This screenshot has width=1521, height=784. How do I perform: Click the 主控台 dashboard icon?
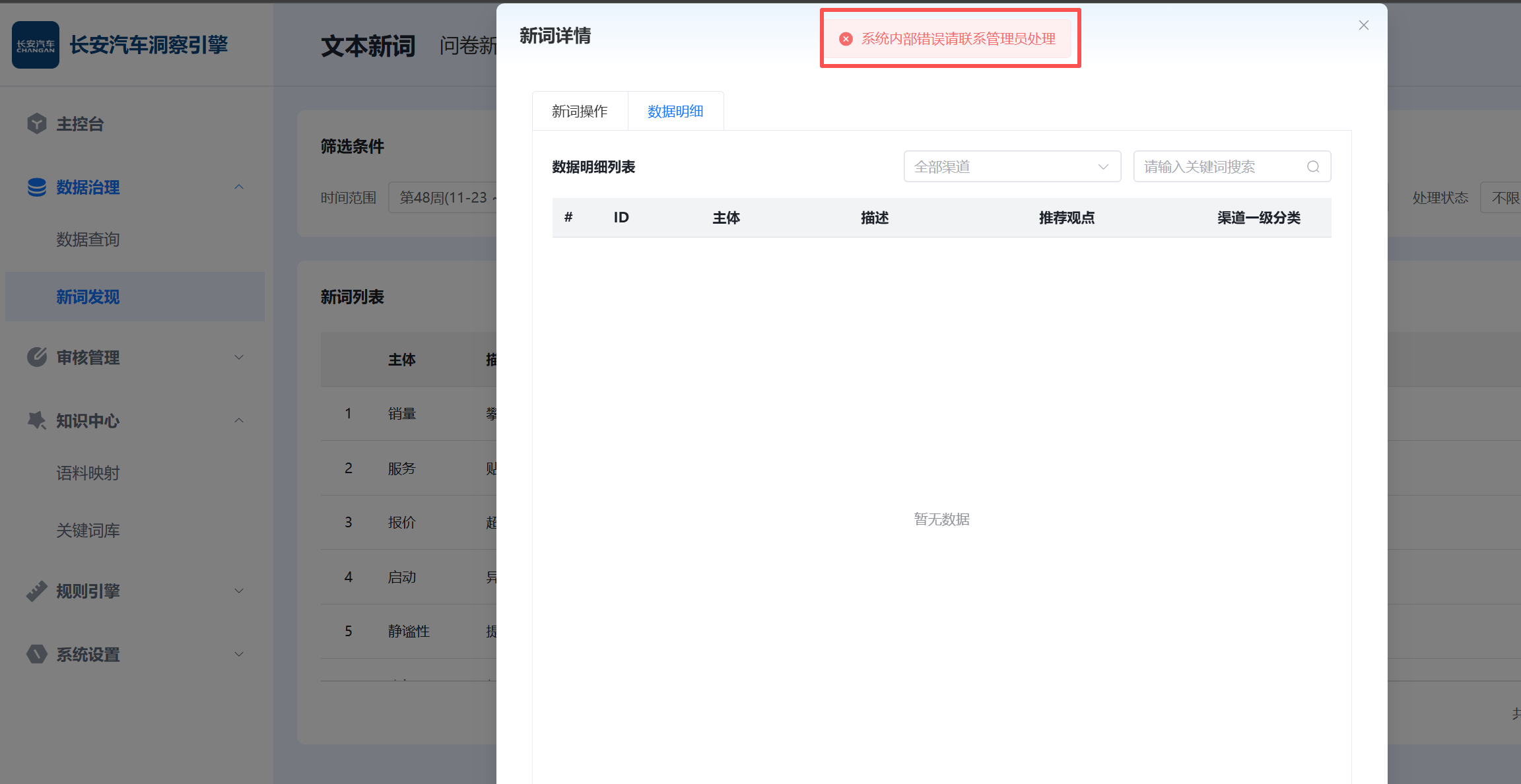37,123
